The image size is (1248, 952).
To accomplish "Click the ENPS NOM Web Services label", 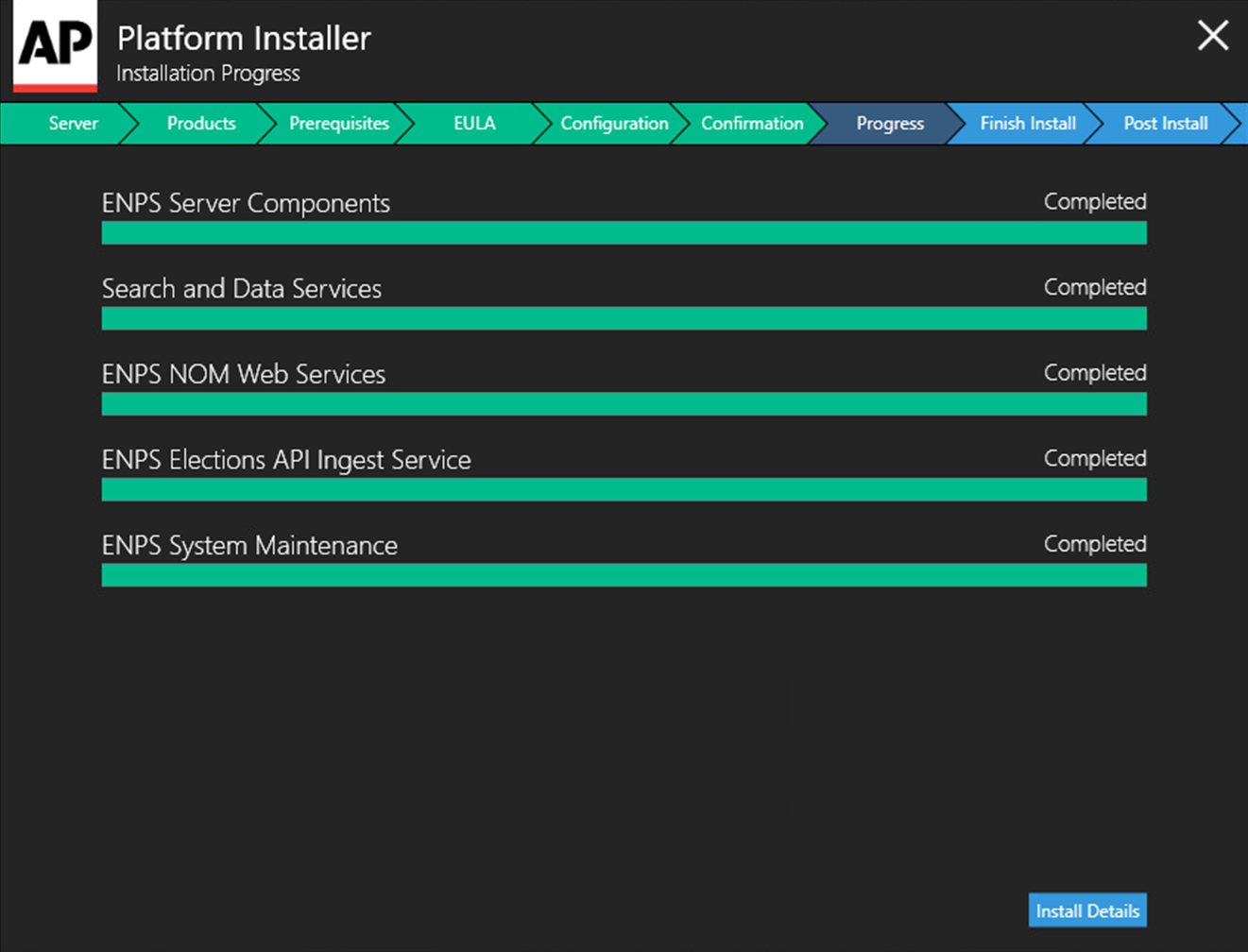I will (244, 374).
